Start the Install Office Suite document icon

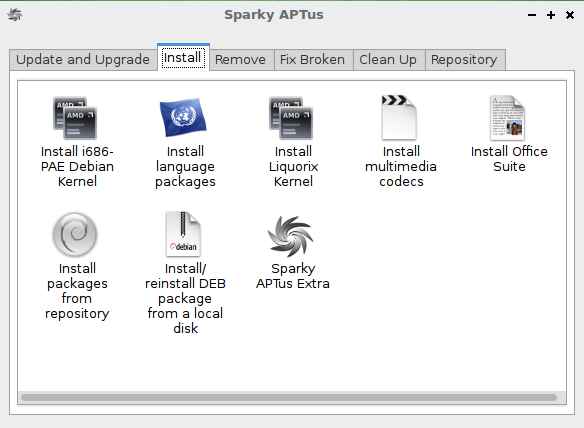tap(507, 118)
